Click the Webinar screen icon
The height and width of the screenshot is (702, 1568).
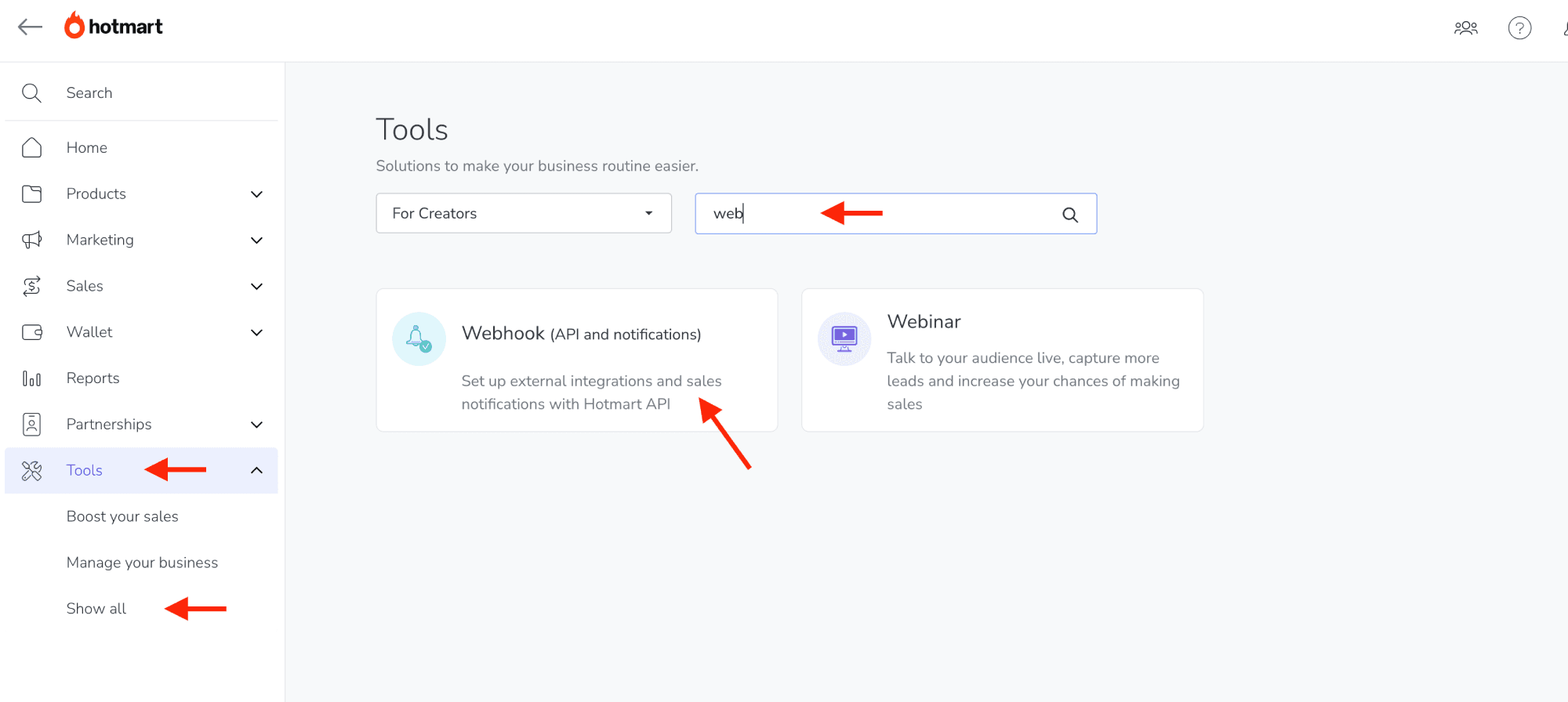844,339
